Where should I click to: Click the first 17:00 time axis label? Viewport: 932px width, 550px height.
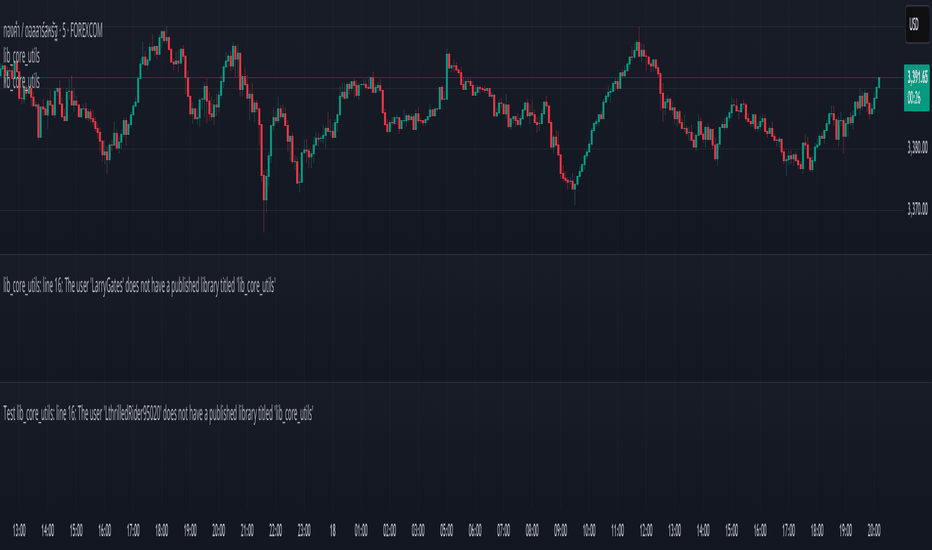click(x=133, y=530)
